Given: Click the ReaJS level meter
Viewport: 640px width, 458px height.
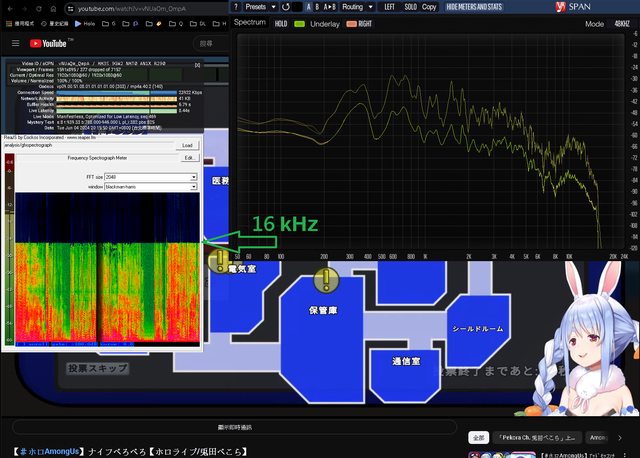Looking at the screenshot, I should tap(9, 249).
